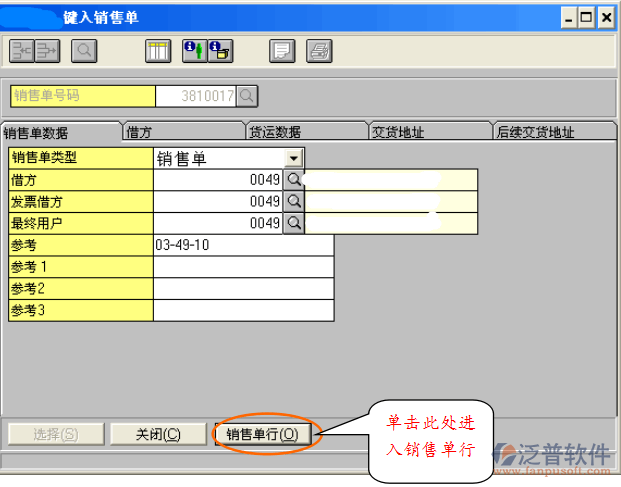Switch to the 借方 tab

(x=184, y=131)
